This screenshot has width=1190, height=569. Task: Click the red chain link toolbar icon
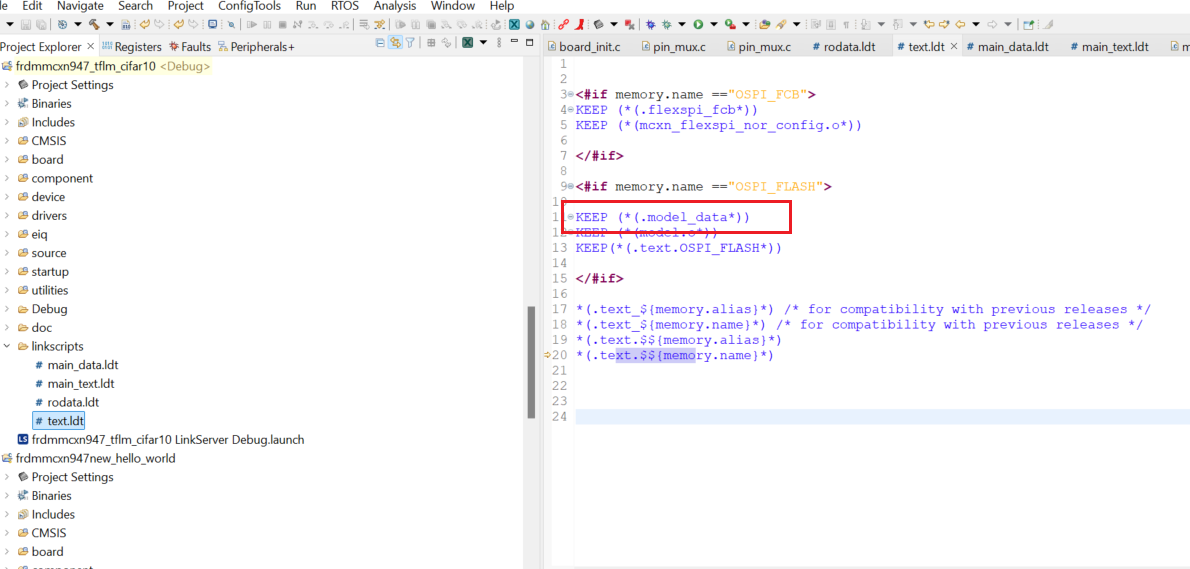(564, 24)
